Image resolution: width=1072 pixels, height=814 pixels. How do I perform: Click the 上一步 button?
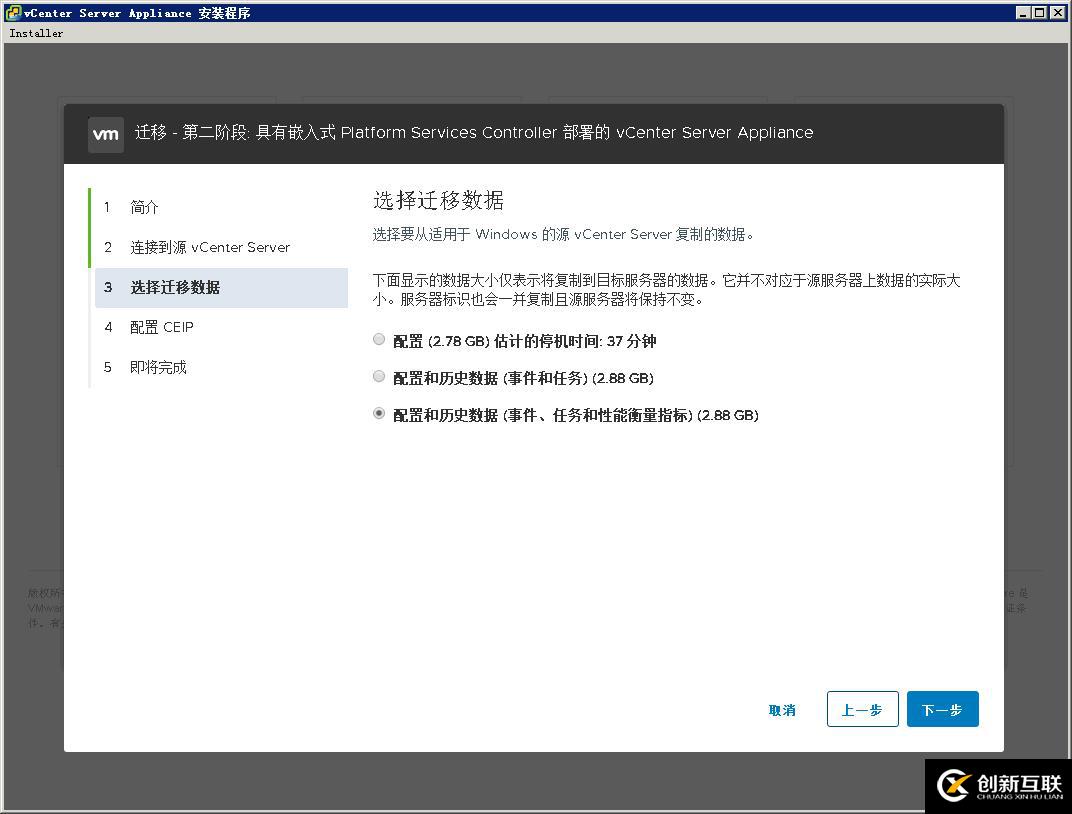pyautogui.click(x=862, y=709)
